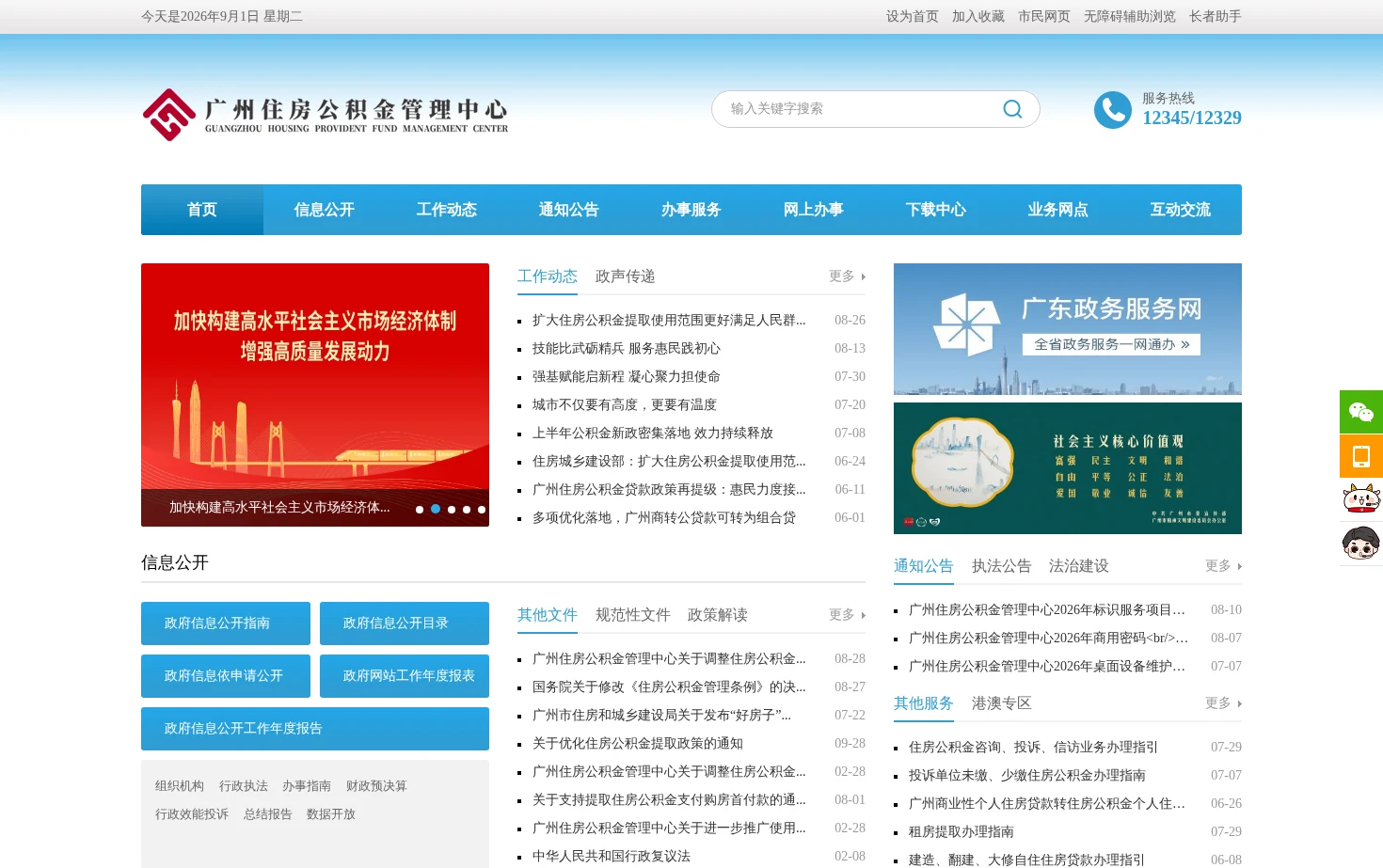Click the 政府信息公开指南 button
Image resolution: width=1383 pixels, height=868 pixels.
click(x=226, y=623)
